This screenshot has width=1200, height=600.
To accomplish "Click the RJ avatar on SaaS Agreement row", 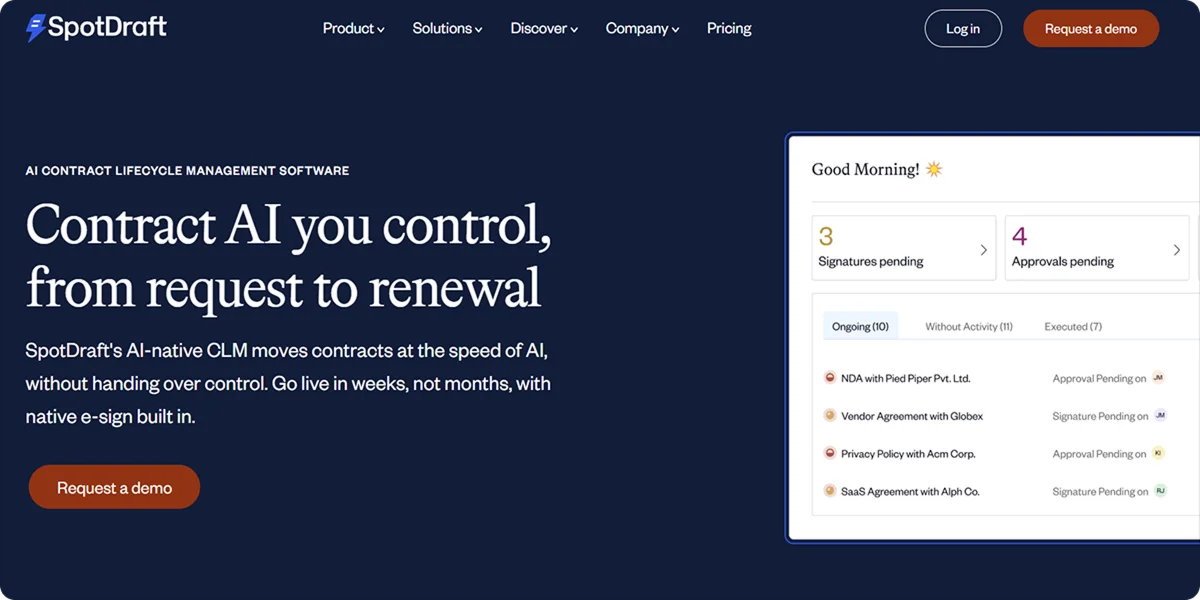I will (x=1161, y=491).
